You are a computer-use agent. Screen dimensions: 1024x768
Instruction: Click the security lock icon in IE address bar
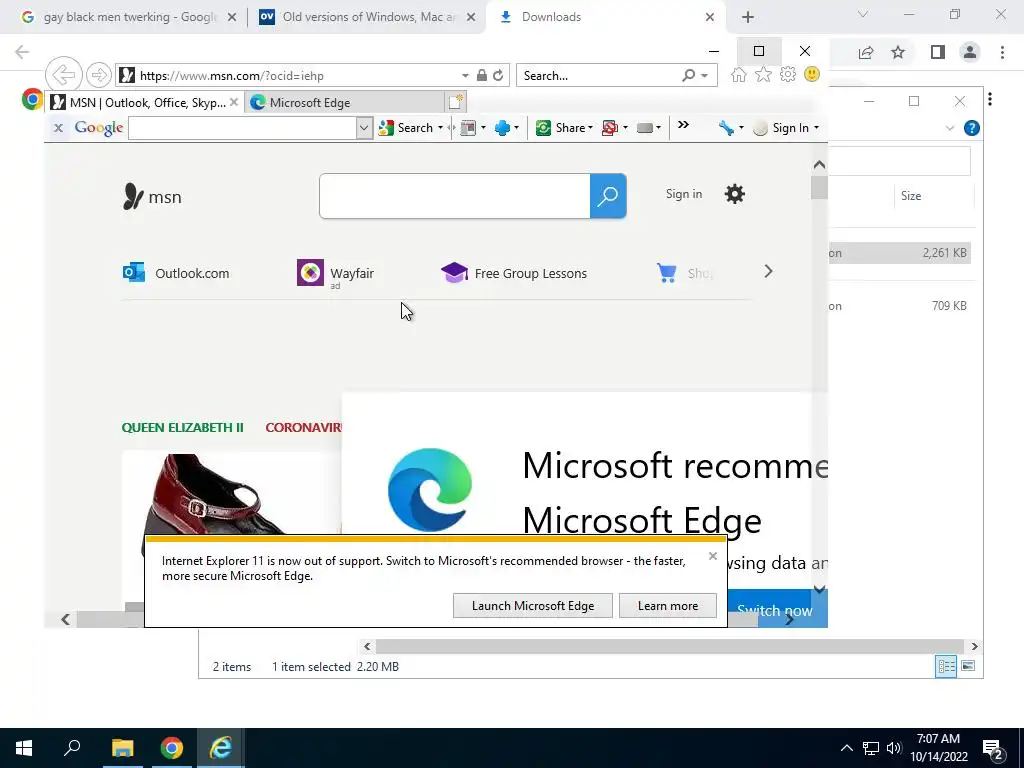point(481,76)
